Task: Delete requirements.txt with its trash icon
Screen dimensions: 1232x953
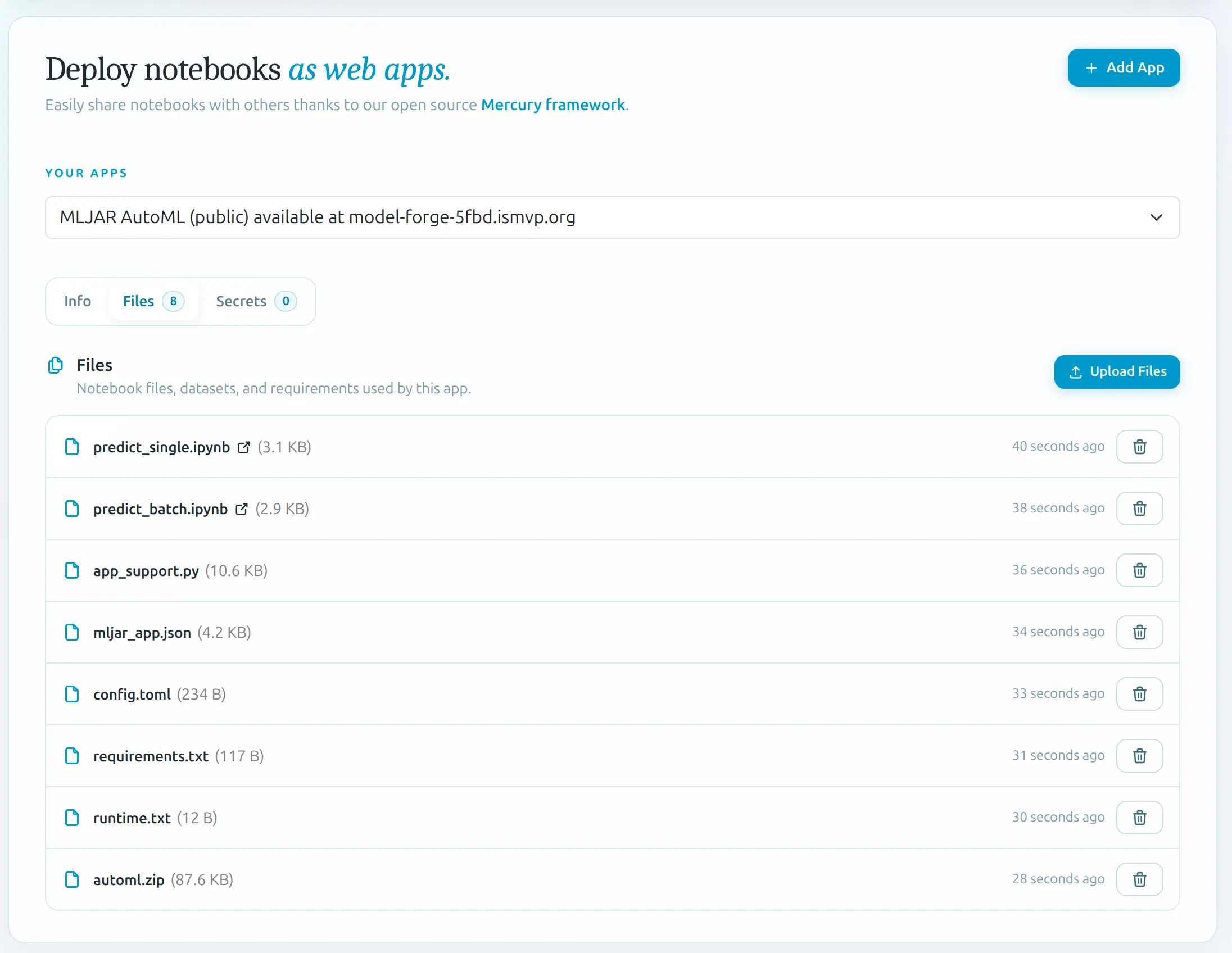Action: pyautogui.click(x=1139, y=756)
